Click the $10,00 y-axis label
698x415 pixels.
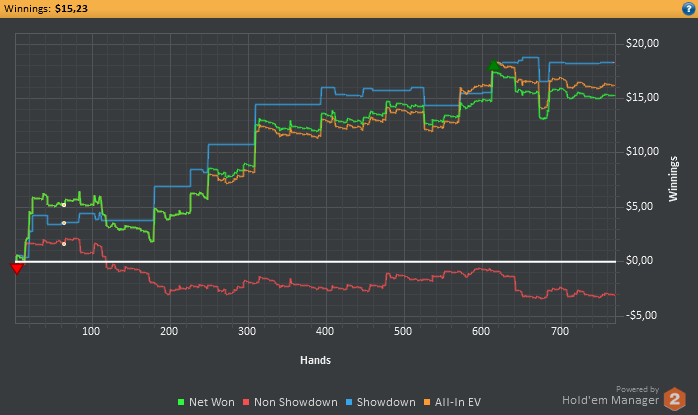[642, 151]
